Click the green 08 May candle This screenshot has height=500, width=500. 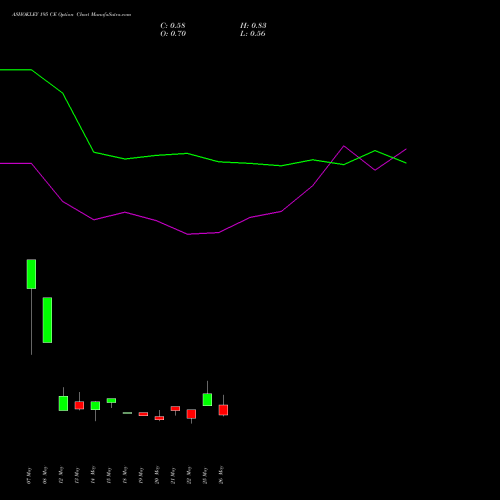(x=47, y=320)
